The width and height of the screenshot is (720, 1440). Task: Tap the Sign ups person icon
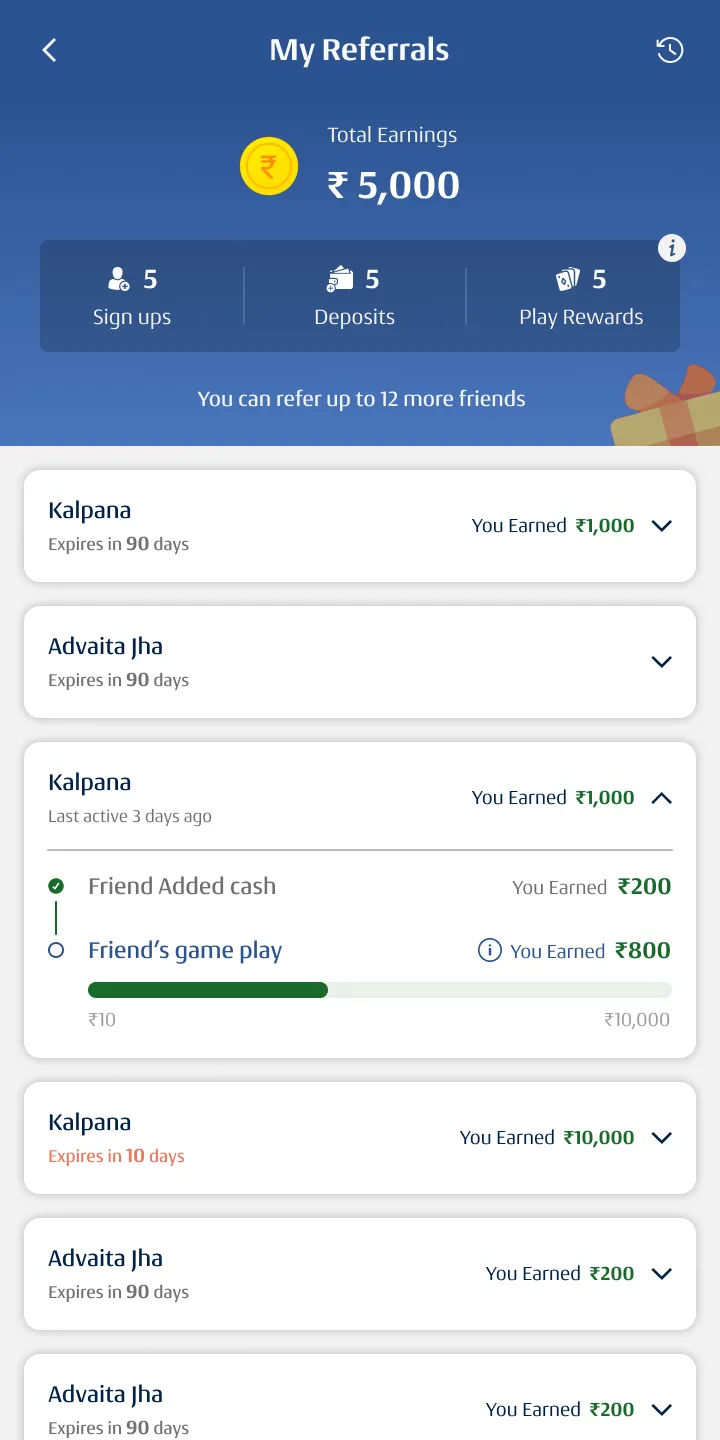(119, 279)
